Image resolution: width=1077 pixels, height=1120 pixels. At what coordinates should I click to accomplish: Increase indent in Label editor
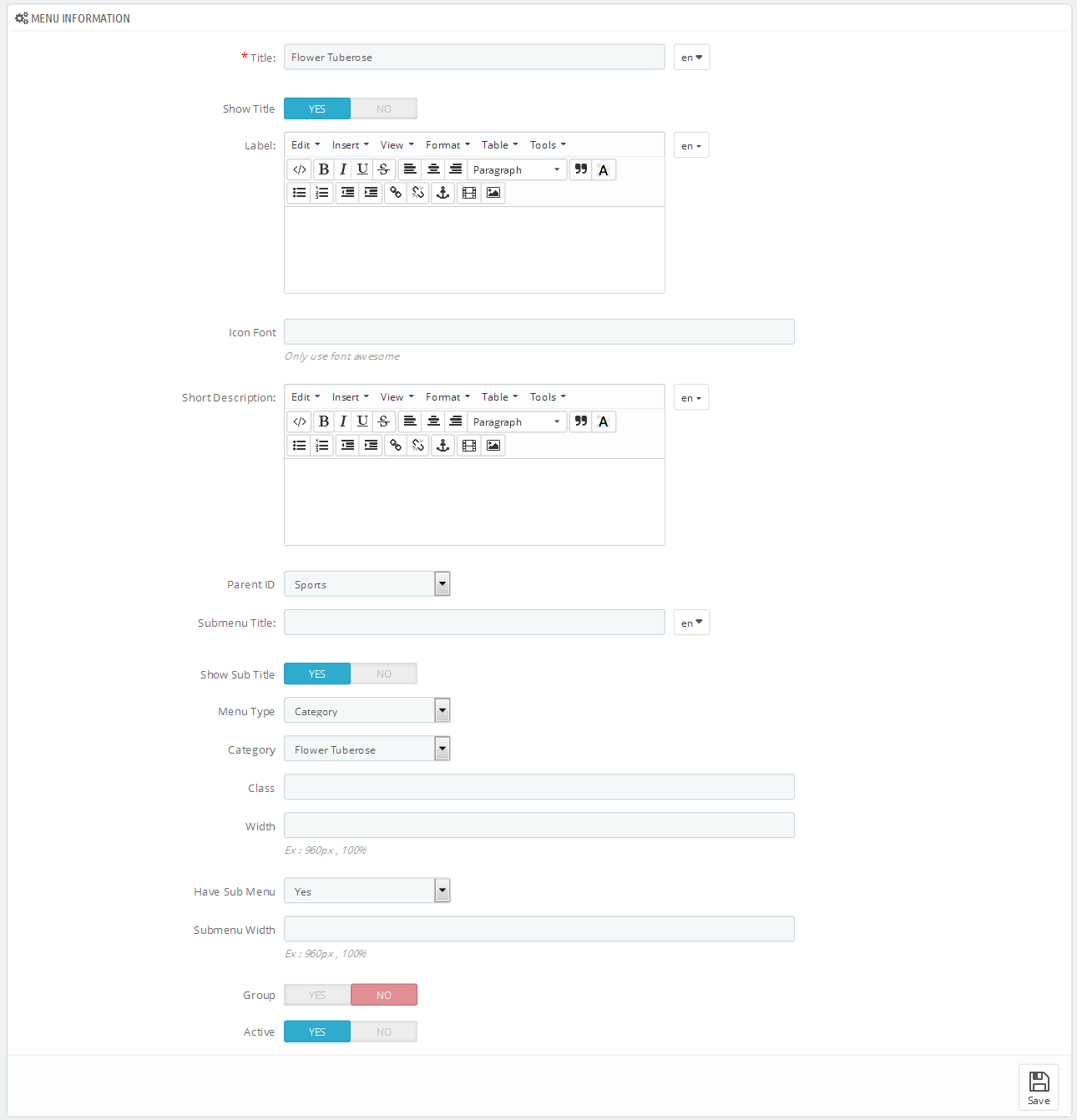(371, 193)
